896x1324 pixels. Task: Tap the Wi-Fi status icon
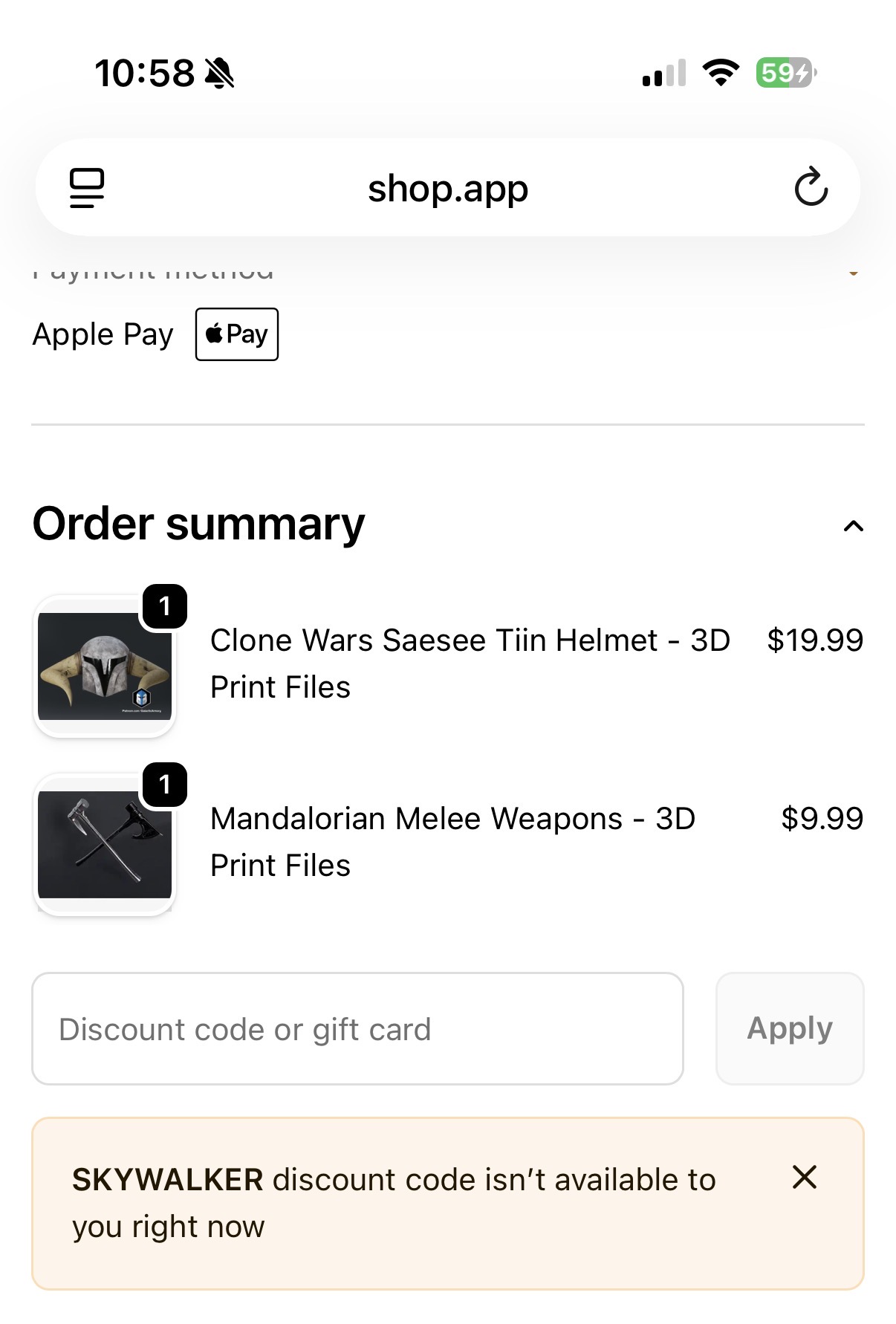[721, 73]
